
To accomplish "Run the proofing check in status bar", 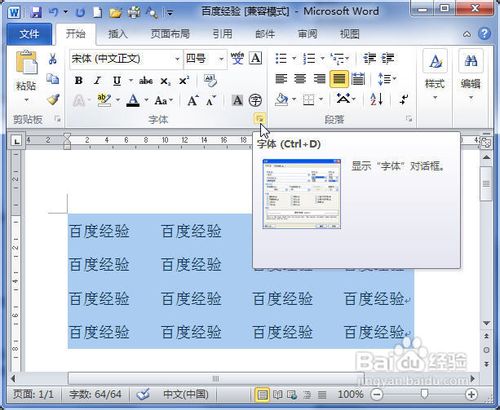I will [143, 395].
